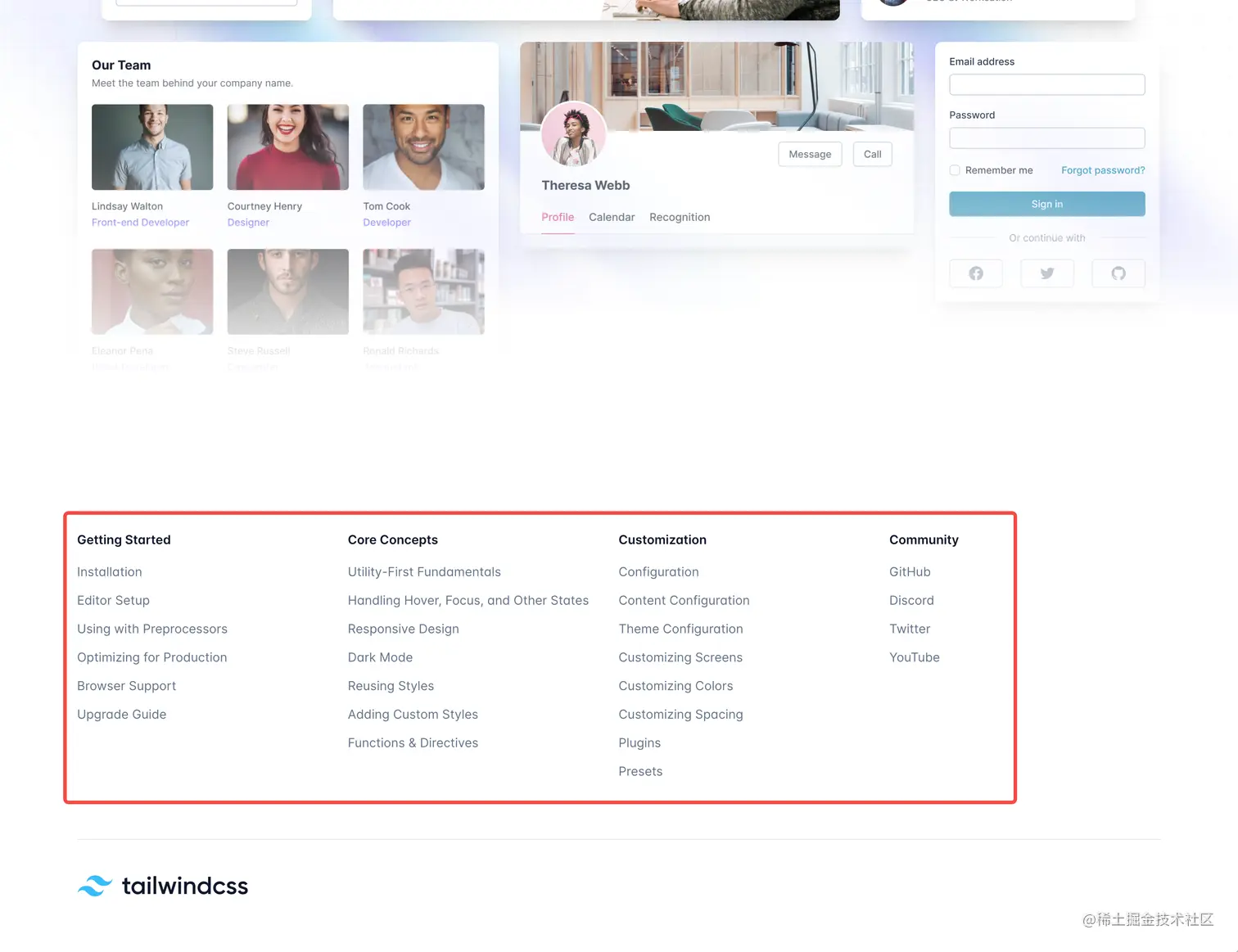Screen dimensions: 1238x952
Task: Click the name Courtney Henry
Action: click(x=264, y=206)
